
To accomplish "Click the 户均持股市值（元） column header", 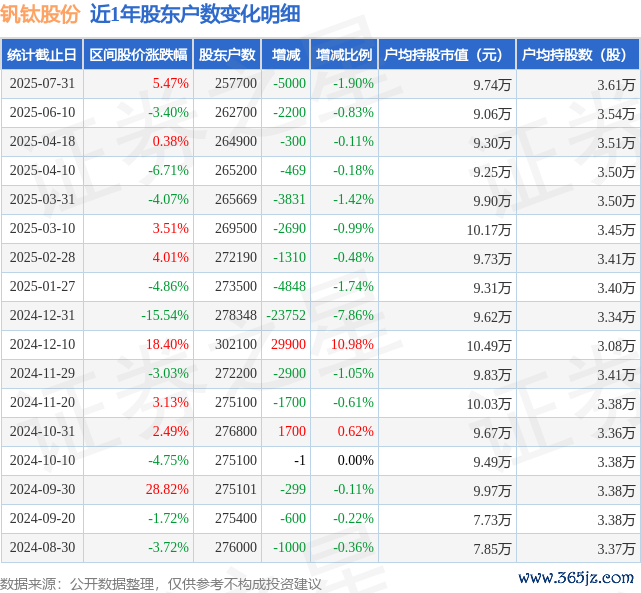I will click(447, 54).
